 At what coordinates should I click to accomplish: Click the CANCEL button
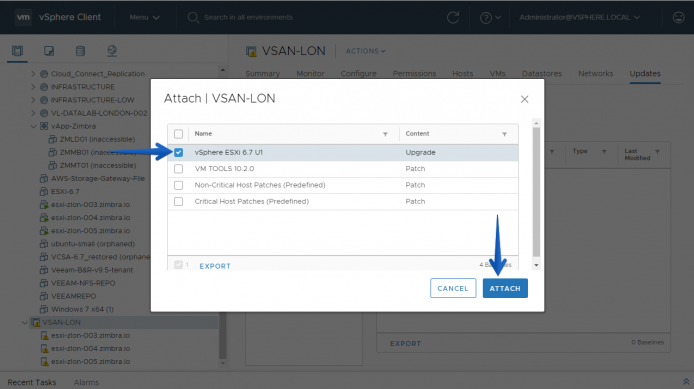453,288
